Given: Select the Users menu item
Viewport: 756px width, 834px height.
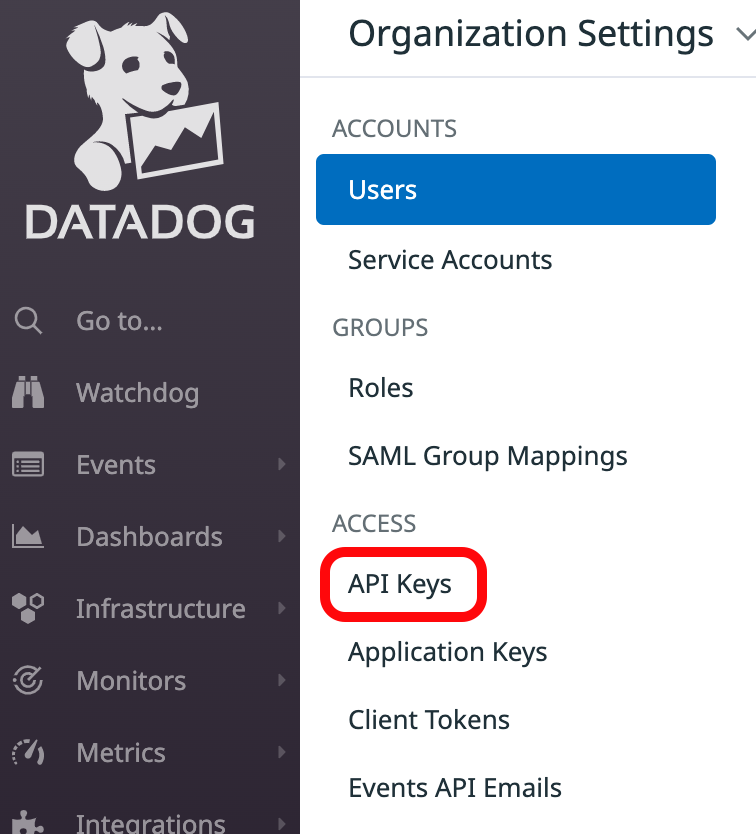Looking at the screenshot, I should click(x=515, y=190).
